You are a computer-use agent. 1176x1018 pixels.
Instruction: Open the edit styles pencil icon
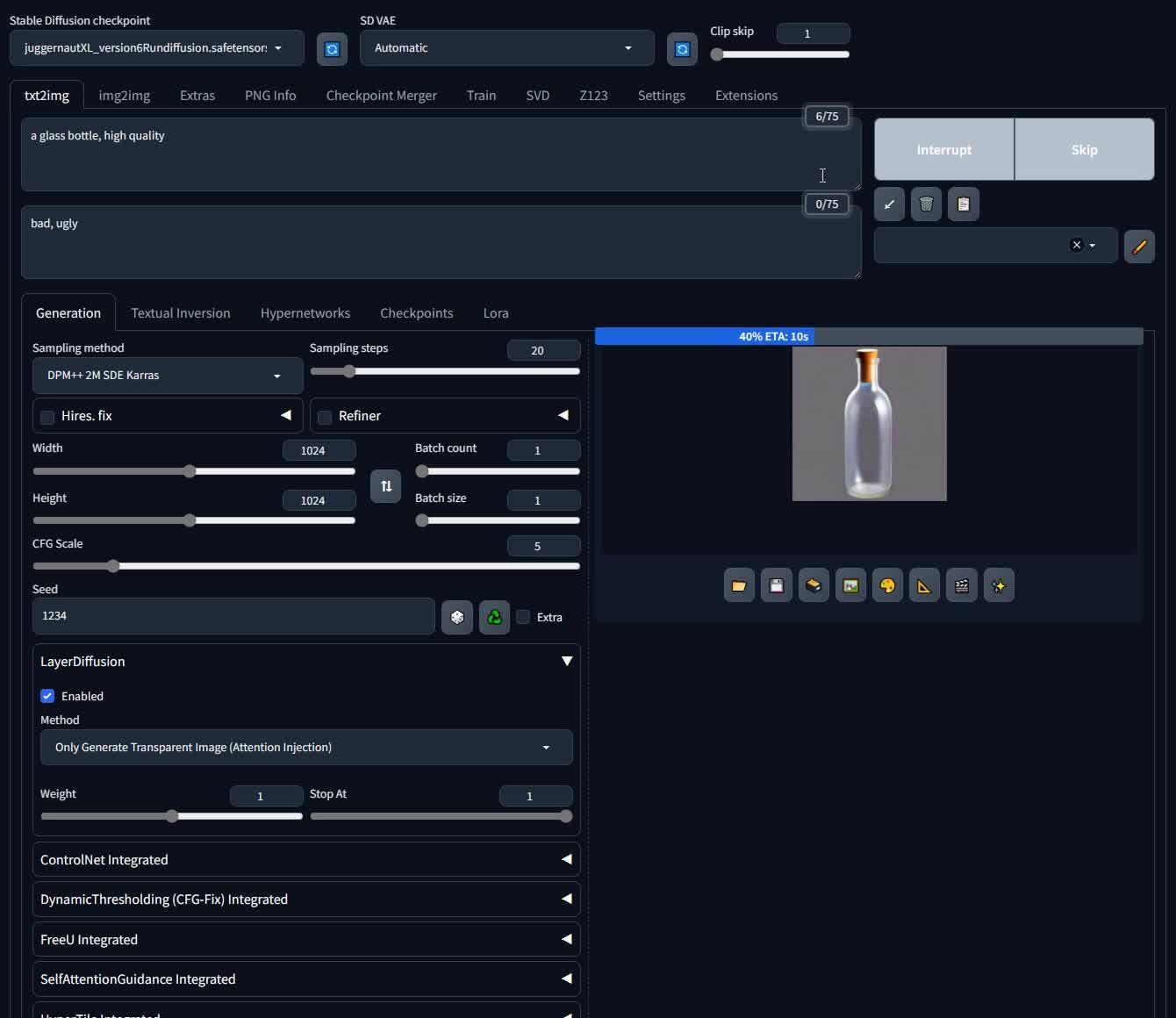1139,247
